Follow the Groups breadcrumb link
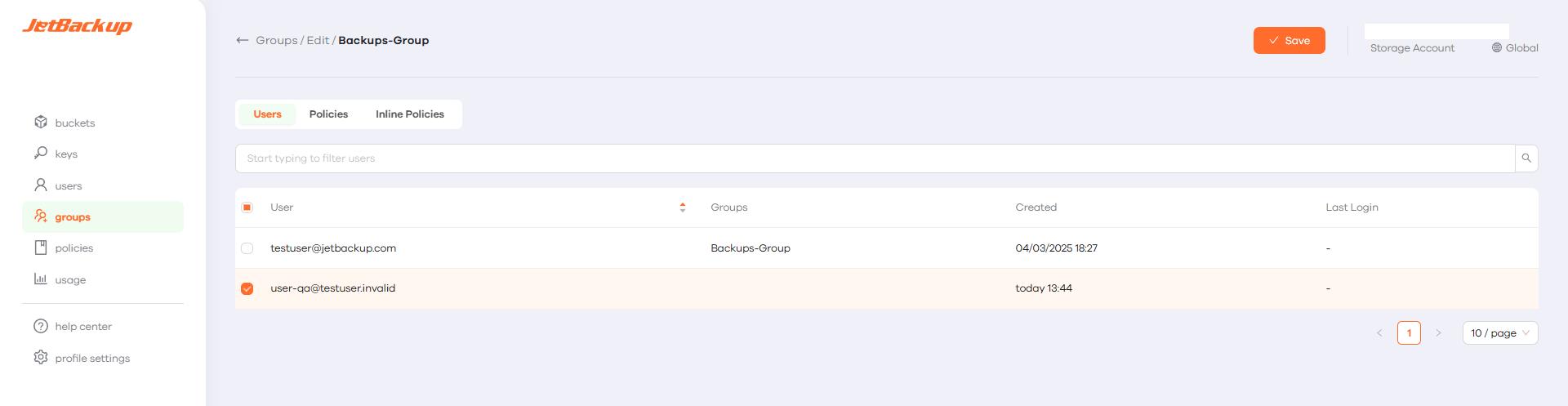Image resolution: width=1568 pixels, height=406 pixels. click(276, 40)
